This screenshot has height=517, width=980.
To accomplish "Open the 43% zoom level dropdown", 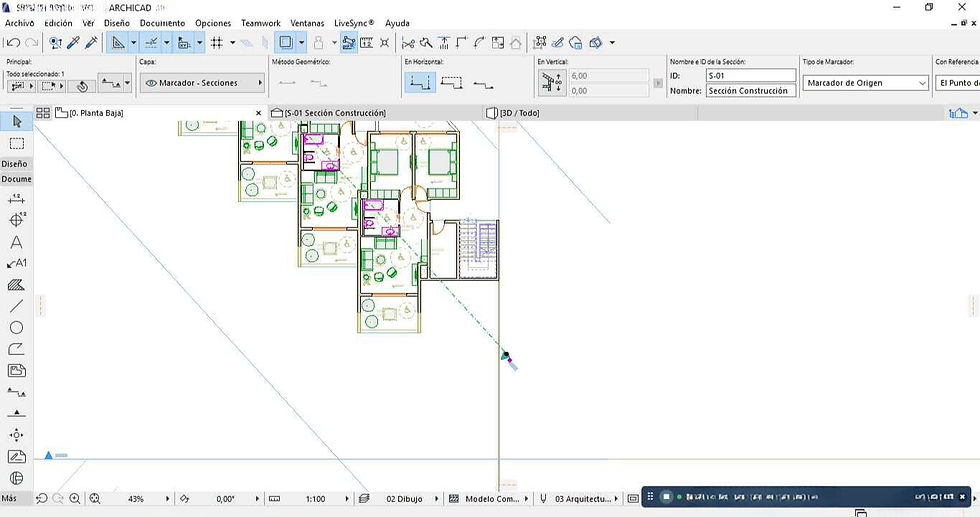I will tap(168, 499).
